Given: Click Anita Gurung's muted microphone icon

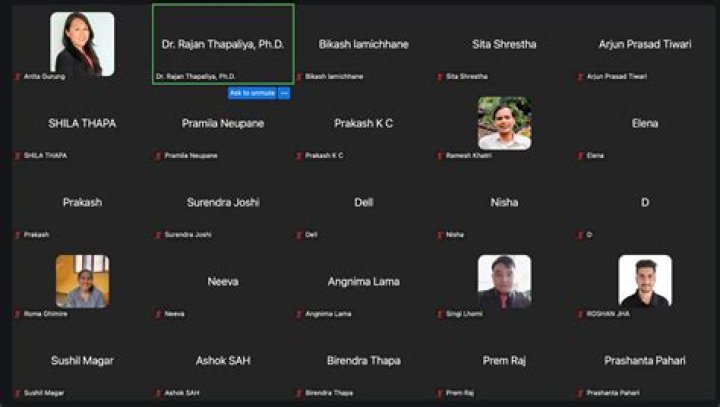Looking at the screenshot, I should coord(17,77).
